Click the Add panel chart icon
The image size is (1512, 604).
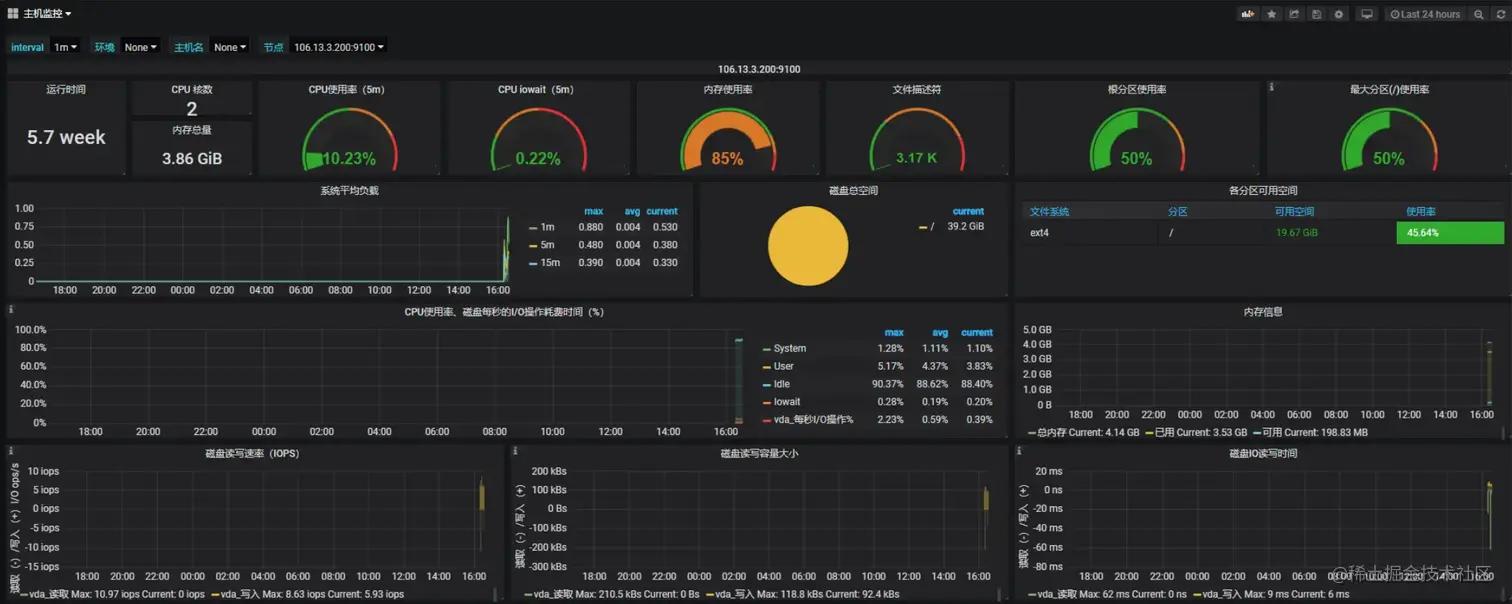1248,14
